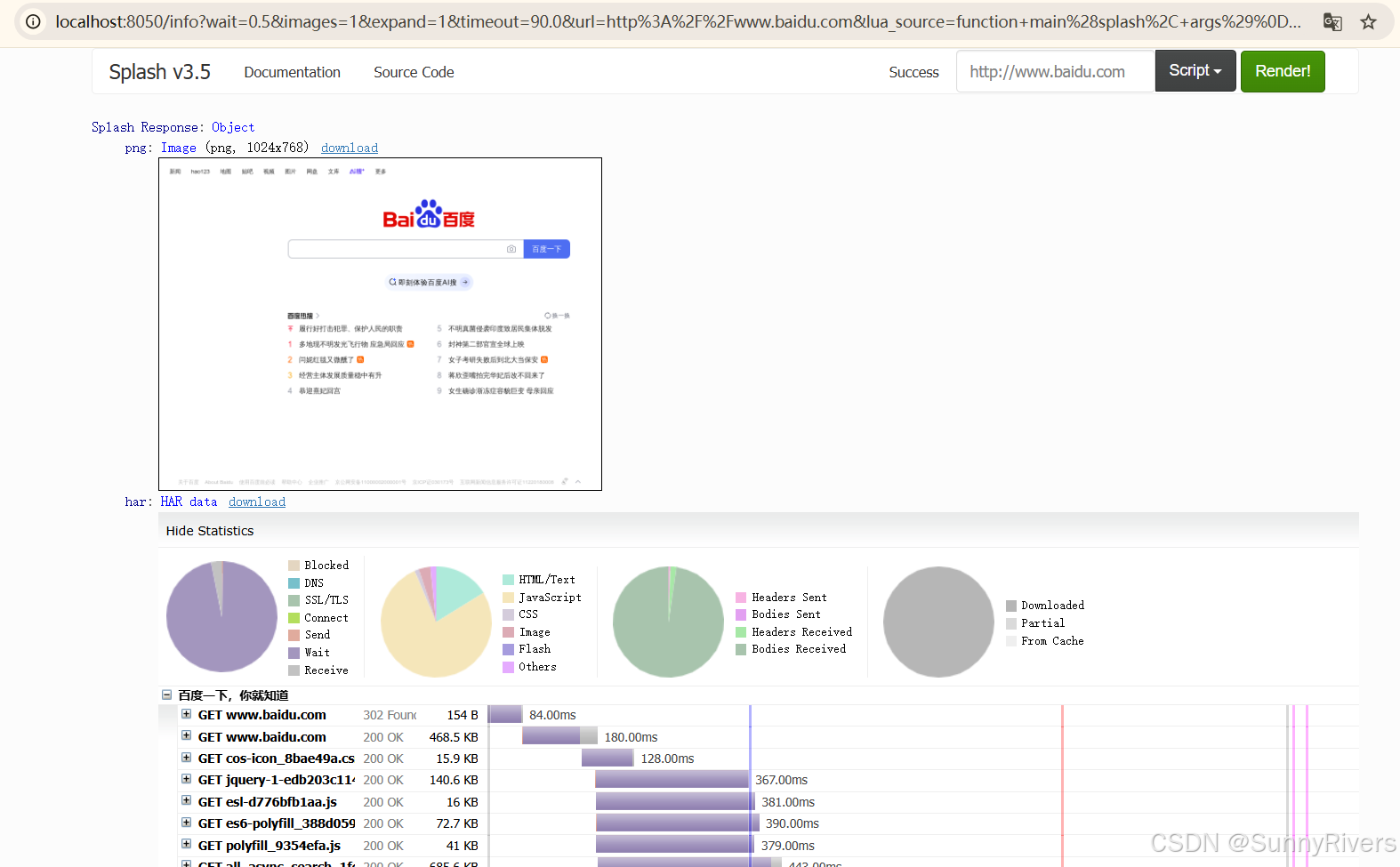1400x867 pixels.
Task: Open the Source Code menu item
Action: pos(414,72)
